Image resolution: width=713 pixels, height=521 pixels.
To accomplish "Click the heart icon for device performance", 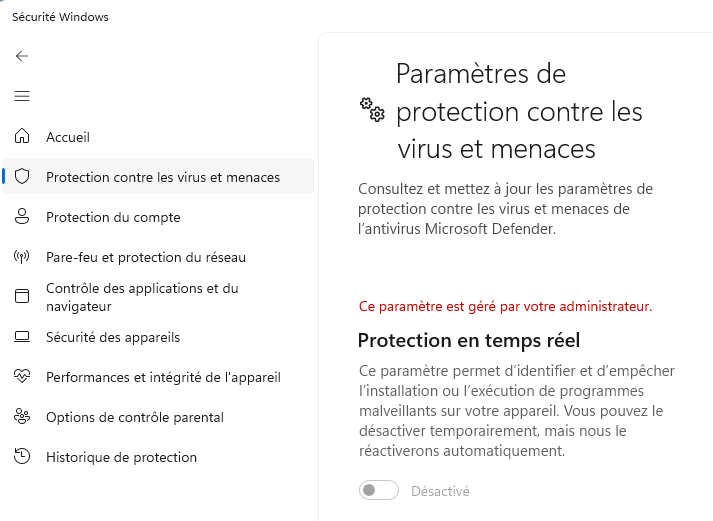I will 22,377.
